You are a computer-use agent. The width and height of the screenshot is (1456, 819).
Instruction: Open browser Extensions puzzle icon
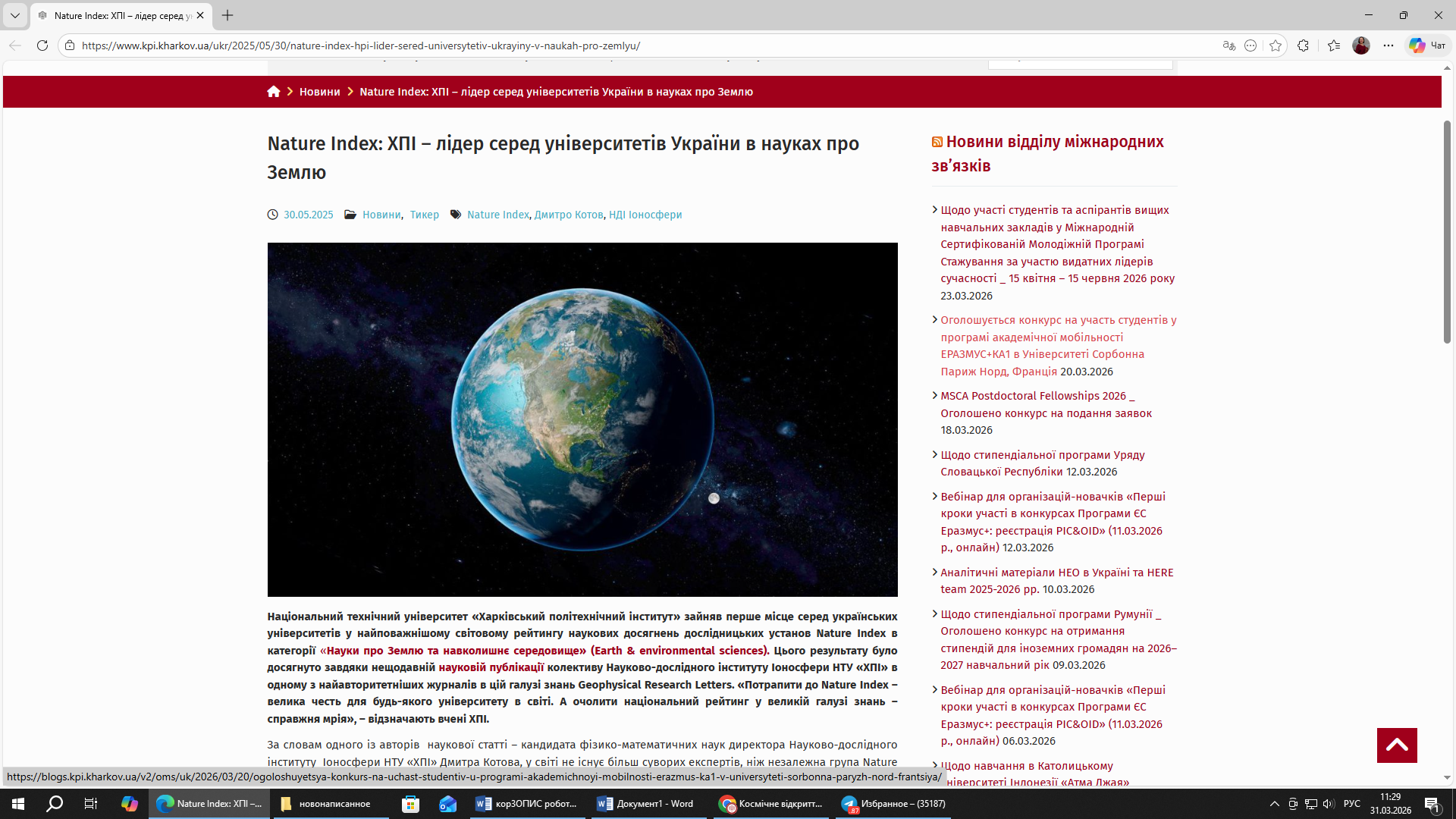click(1303, 45)
